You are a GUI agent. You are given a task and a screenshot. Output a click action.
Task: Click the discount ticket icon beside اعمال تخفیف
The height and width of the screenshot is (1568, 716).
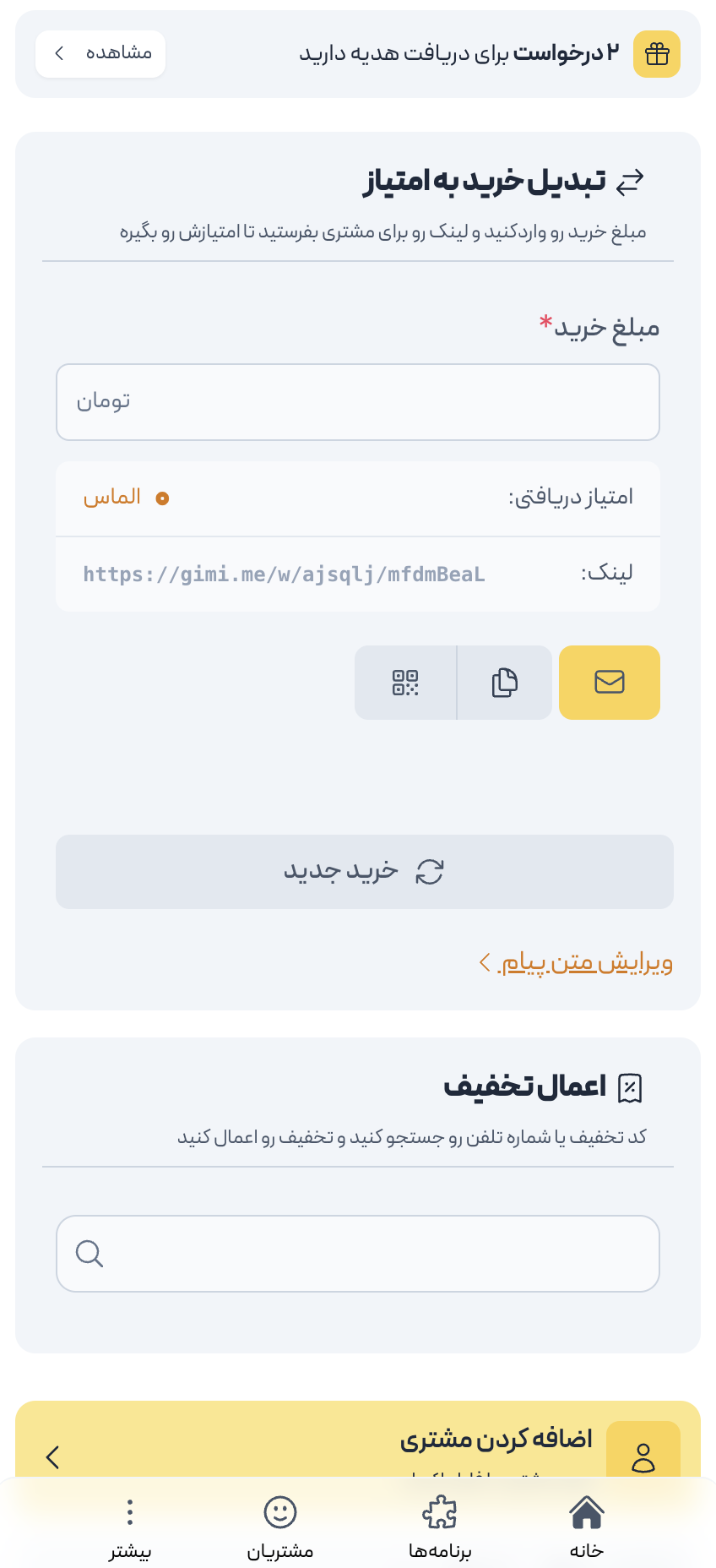point(631,1087)
